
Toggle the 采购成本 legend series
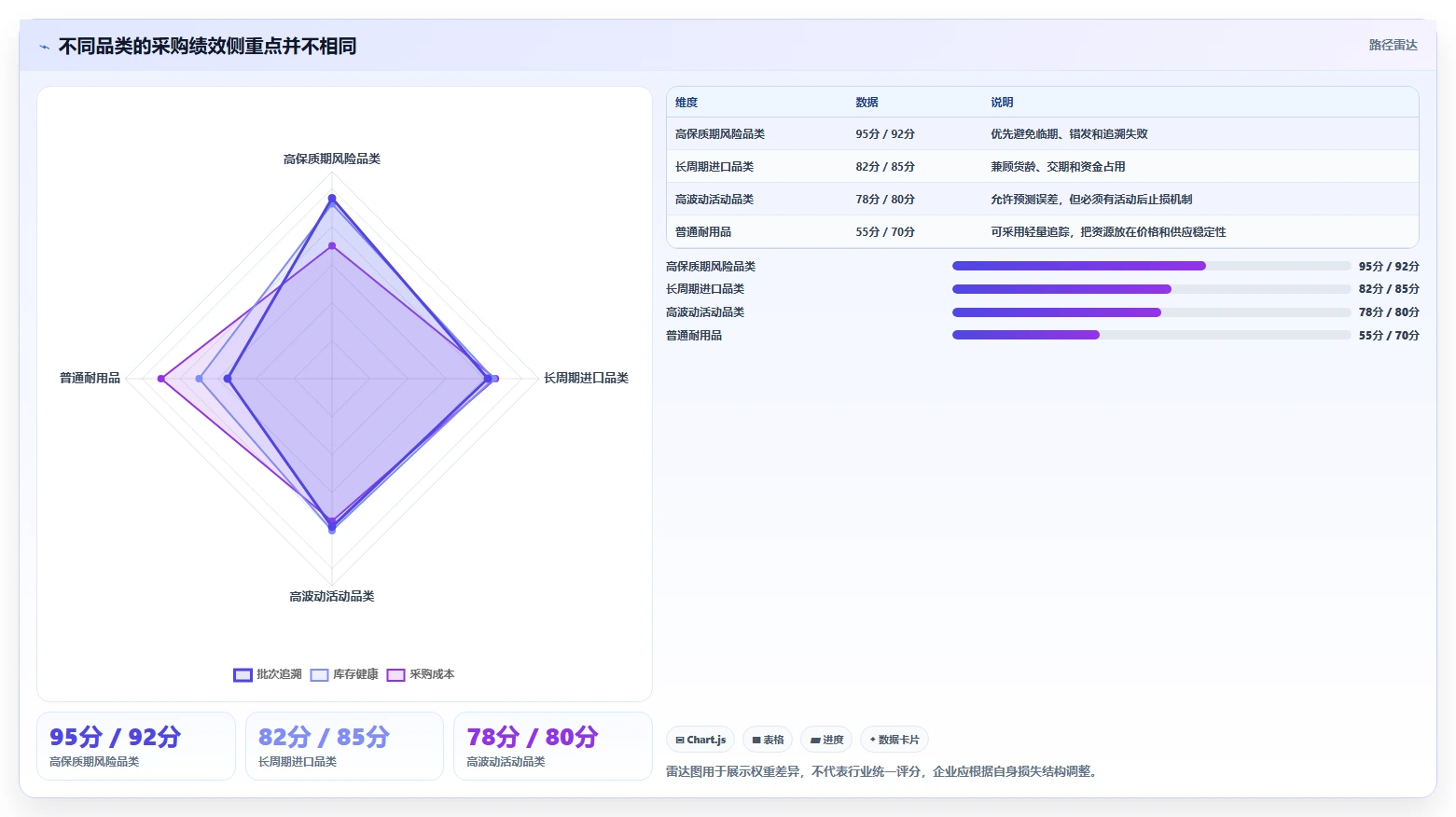pos(421,674)
